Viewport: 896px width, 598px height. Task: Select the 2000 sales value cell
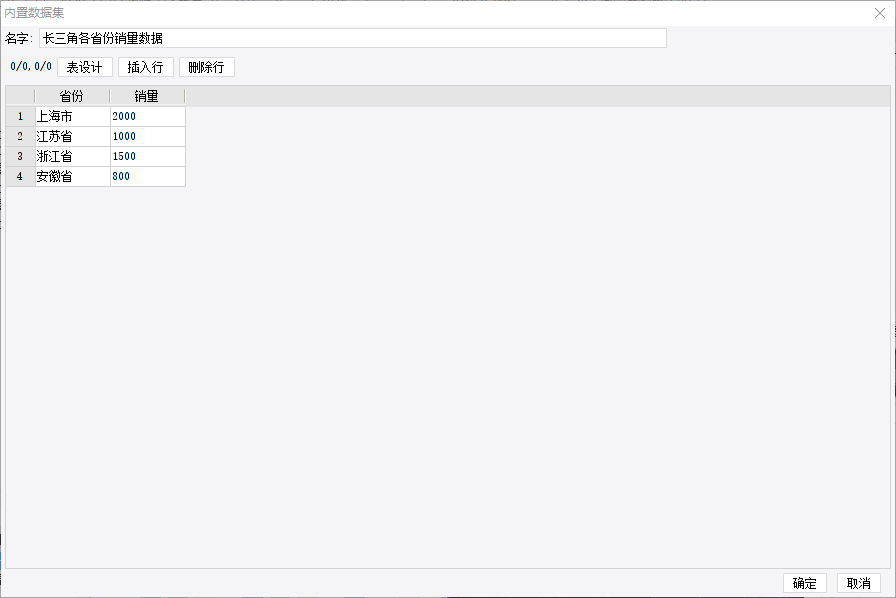[147, 116]
